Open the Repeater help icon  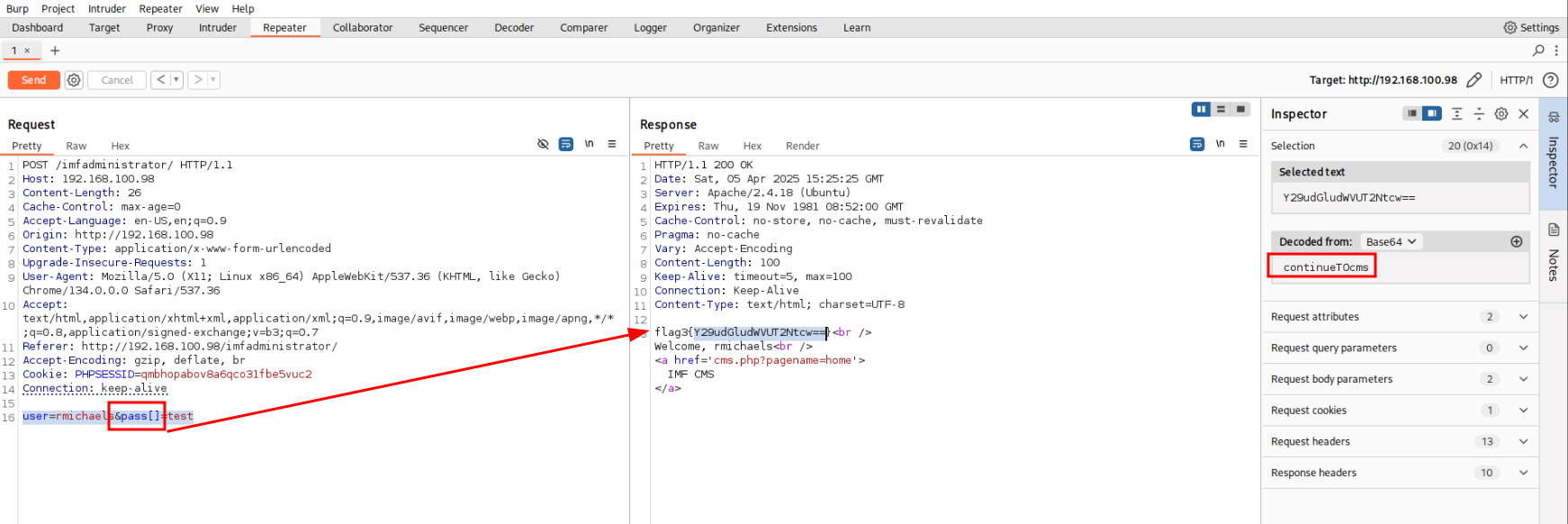coord(1550,80)
